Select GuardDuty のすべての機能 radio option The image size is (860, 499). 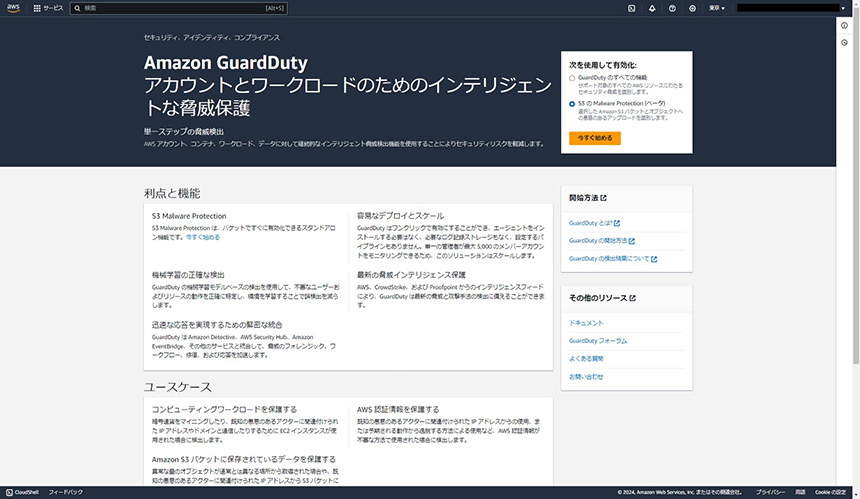[572, 78]
